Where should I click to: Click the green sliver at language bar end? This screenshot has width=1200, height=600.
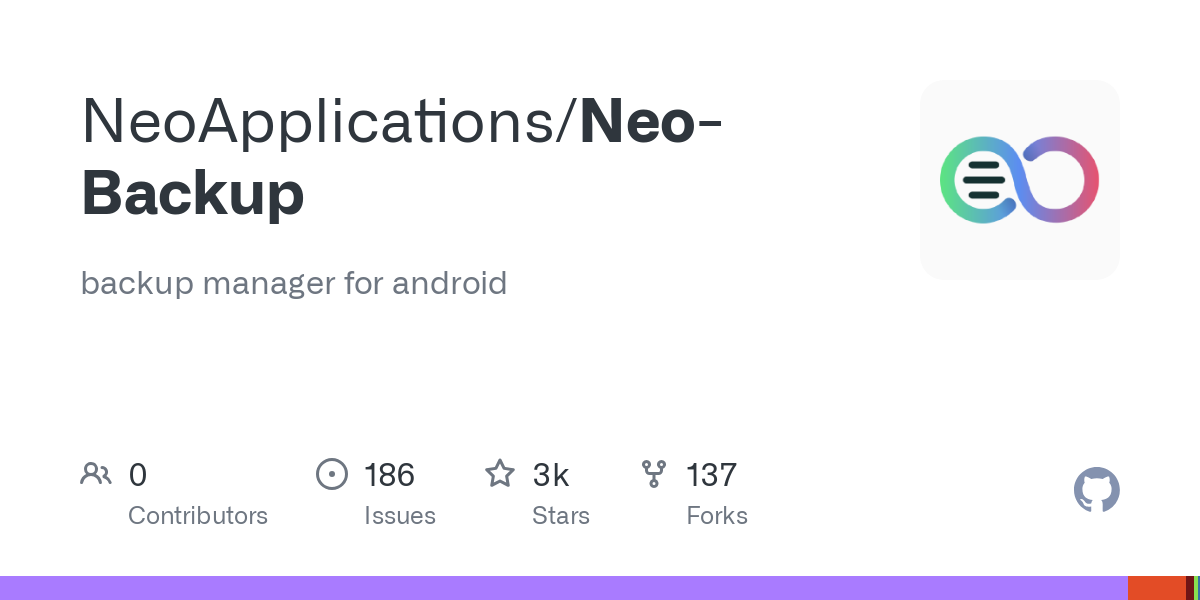pyautogui.click(x=1197, y=588)
